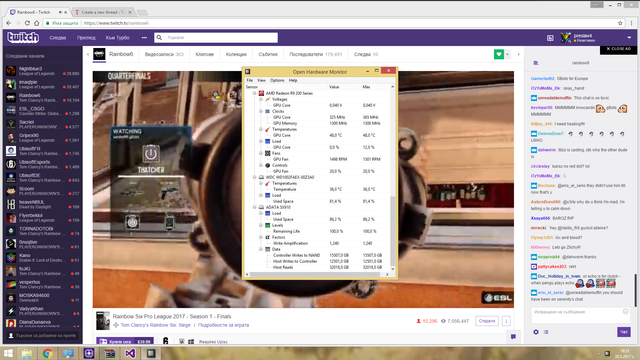The width and height of the screenshot is (640, 360).
Task: Open the File menu in Open Hardware Monitor
Action: (249, 80)
